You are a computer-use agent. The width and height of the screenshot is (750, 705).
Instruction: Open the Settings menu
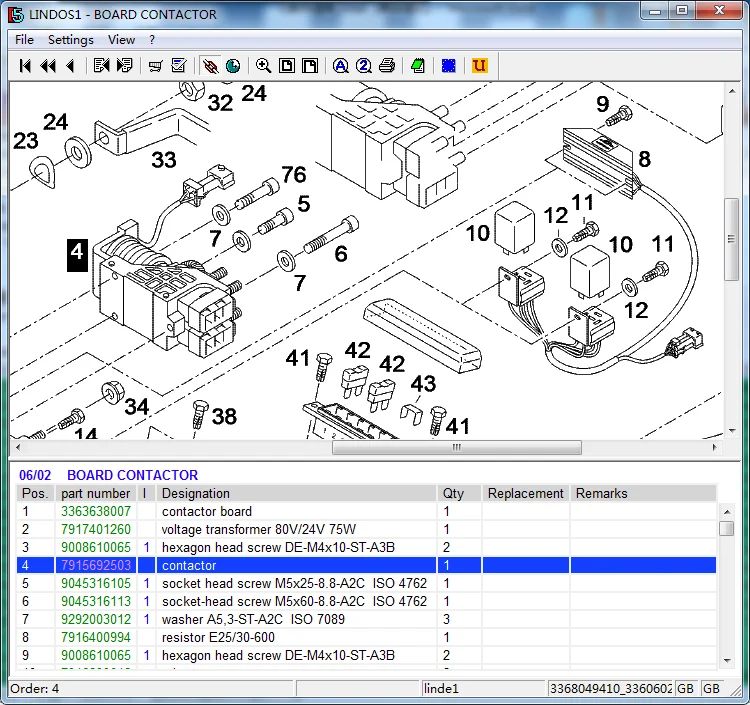pyautogui.click(x=71, y=40)
